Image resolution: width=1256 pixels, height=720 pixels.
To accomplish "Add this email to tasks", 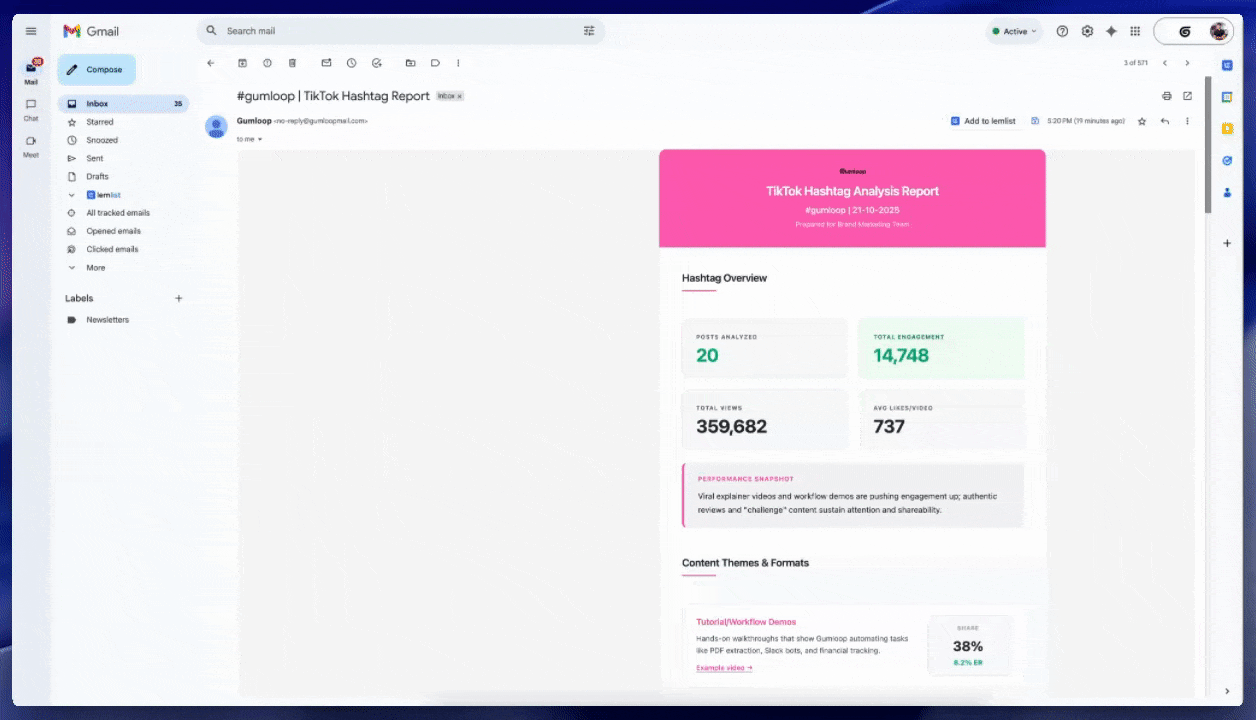I will click(x=376, y=63).
